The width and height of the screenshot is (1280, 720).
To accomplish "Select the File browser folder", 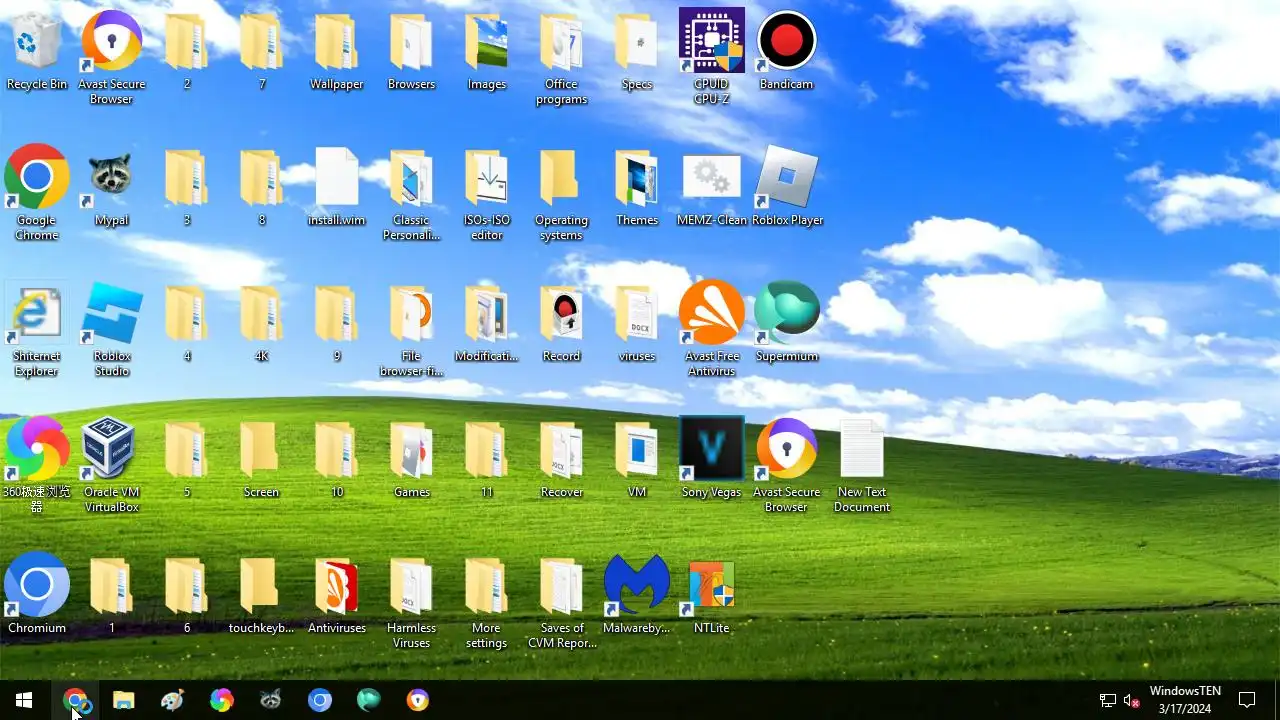I will [x=412, y=330].
